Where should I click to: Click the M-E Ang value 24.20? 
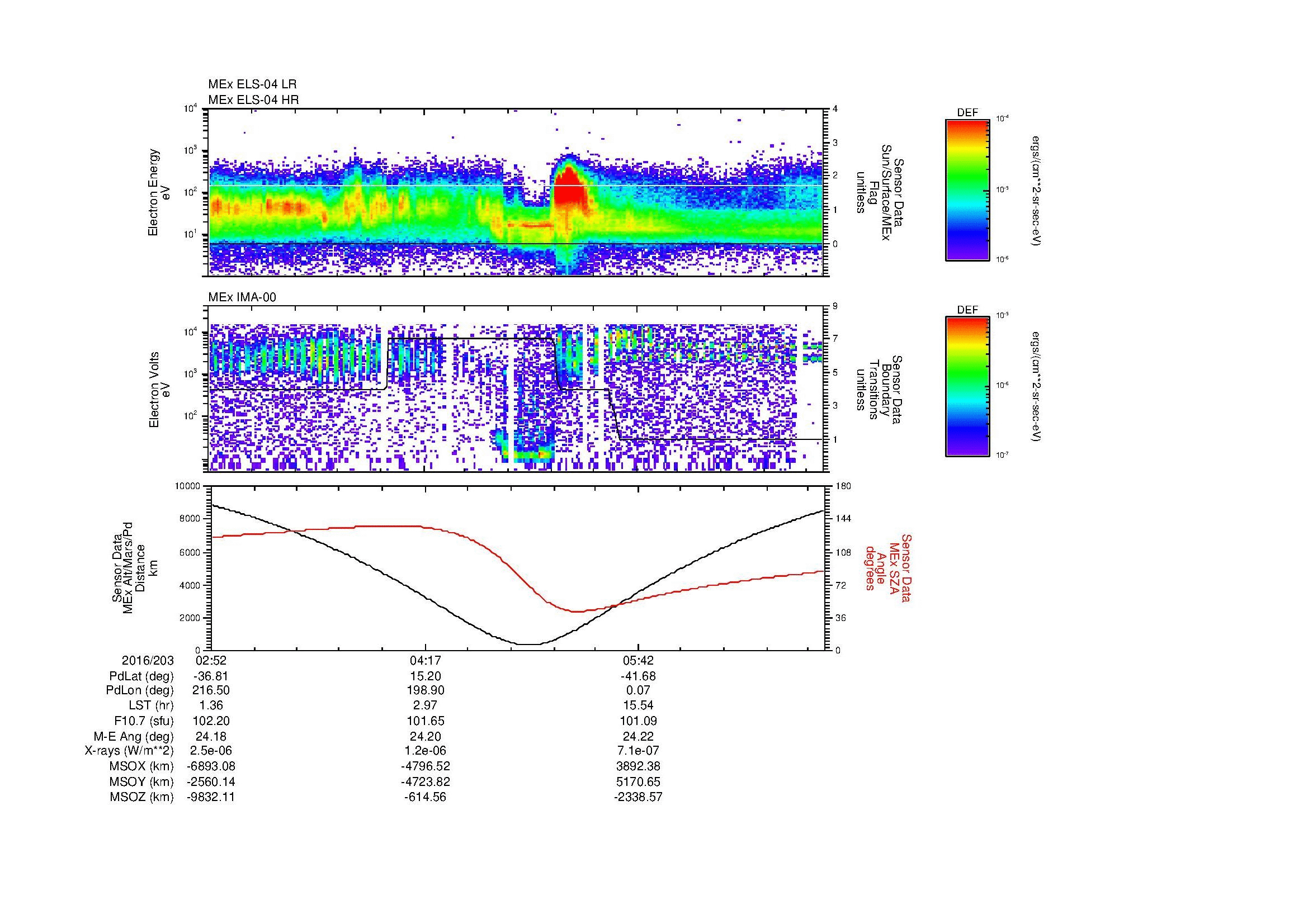[x=426, y=736]
